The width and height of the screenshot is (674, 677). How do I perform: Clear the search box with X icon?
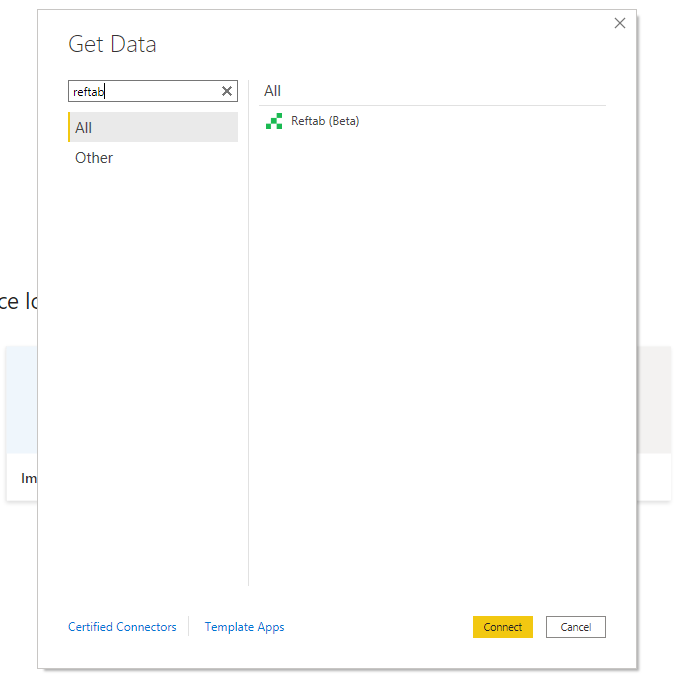click(227, 91)
